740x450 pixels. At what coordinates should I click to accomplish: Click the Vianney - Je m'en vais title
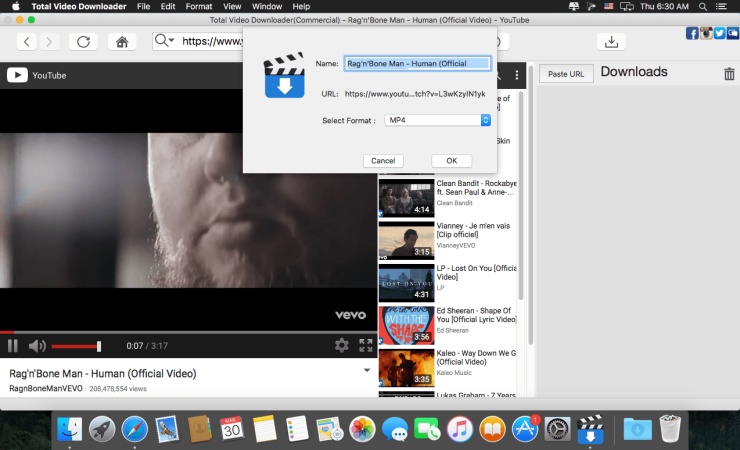pyautogui.click(x=473, y=230)
